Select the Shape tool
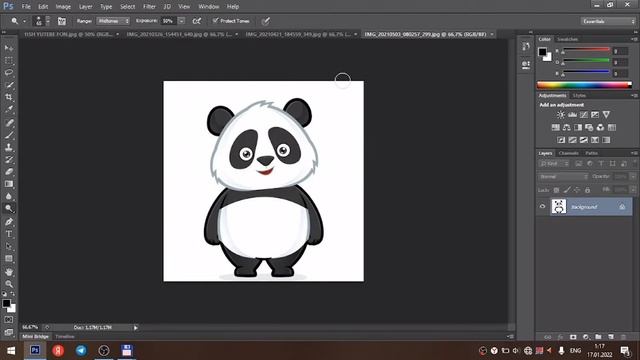This screenshot has width=640, height=360. pos(9,259)
